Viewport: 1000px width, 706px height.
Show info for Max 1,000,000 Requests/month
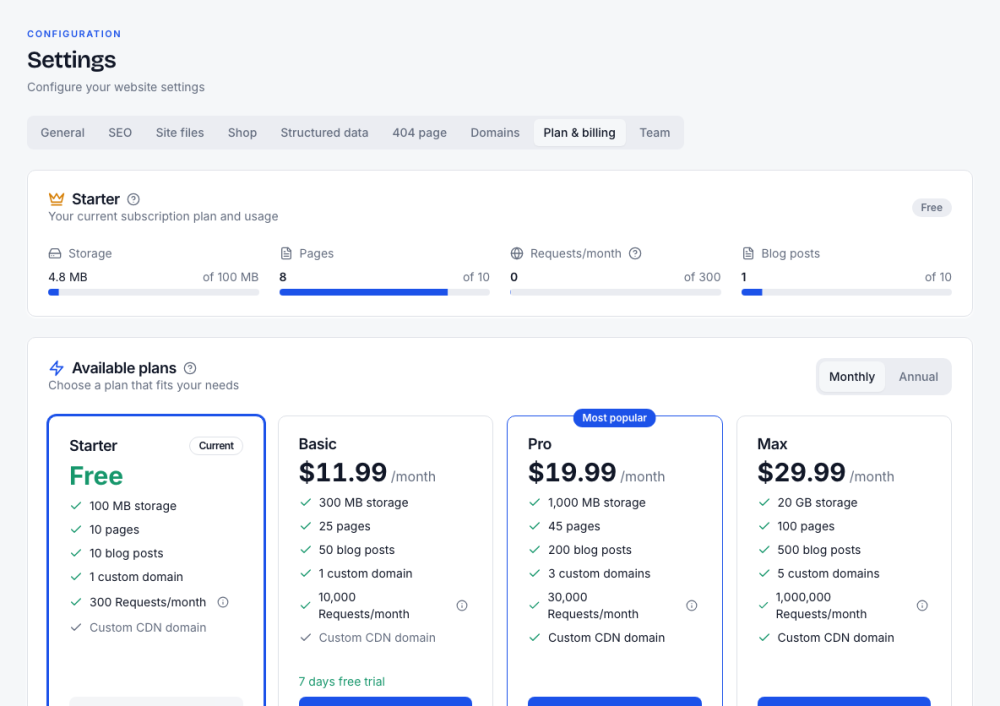tap(922, 605)
